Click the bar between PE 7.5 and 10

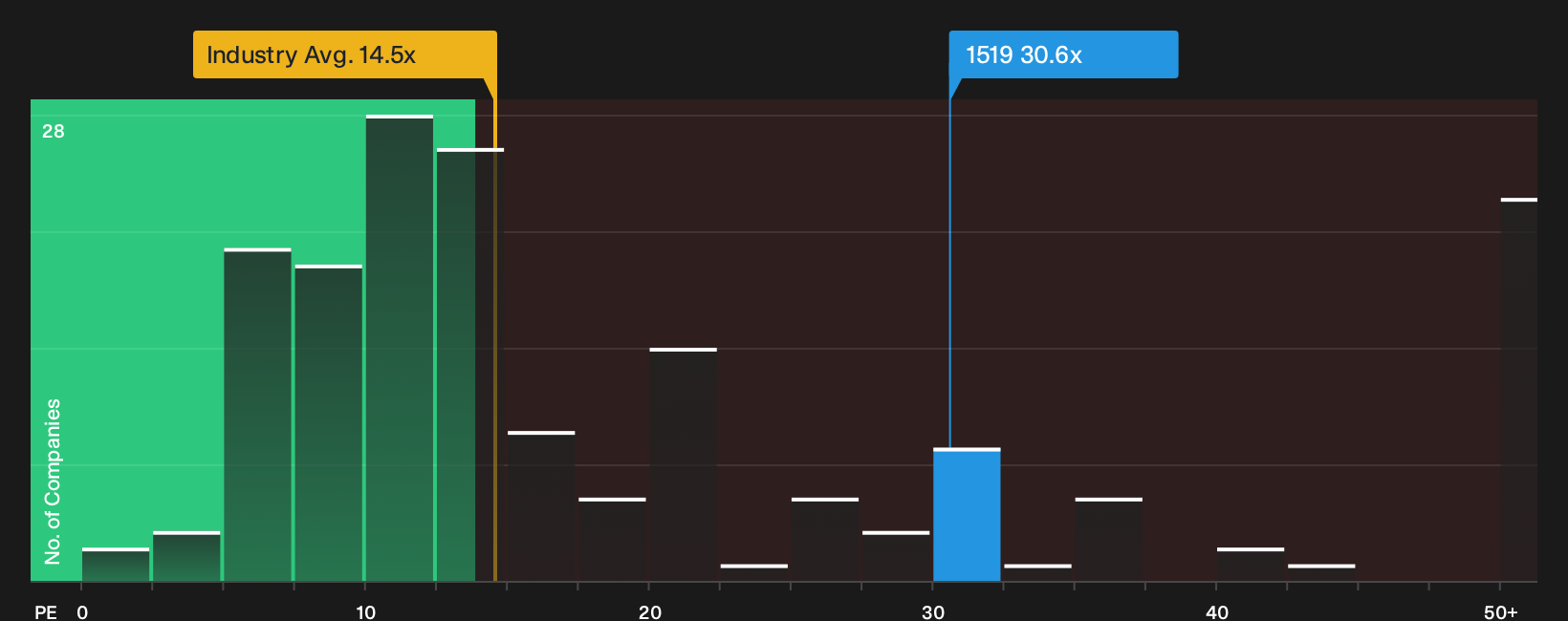[329, 423]
